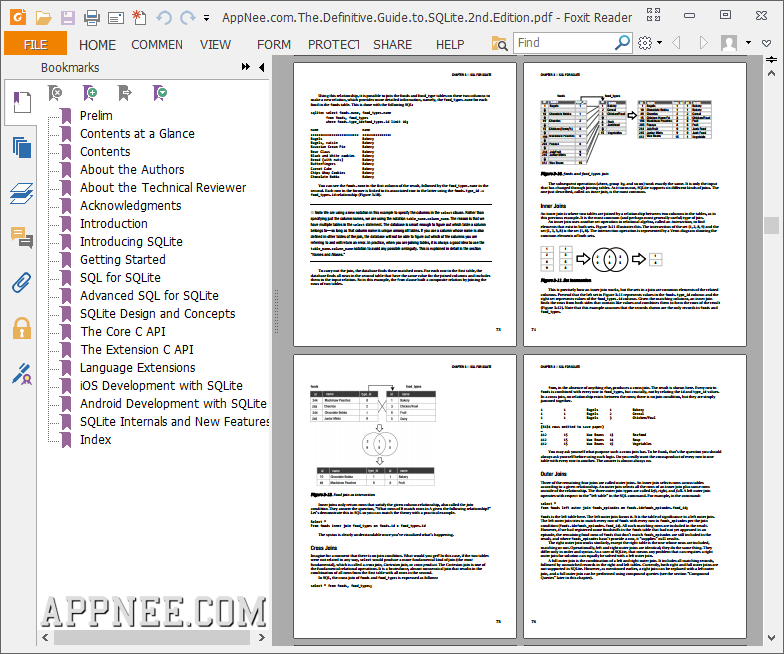Image resolution: width=784 pixels, height=654 pixels.
Task: Select SQLite Design and Concepts bookmark
Action: tap(158, 314)
